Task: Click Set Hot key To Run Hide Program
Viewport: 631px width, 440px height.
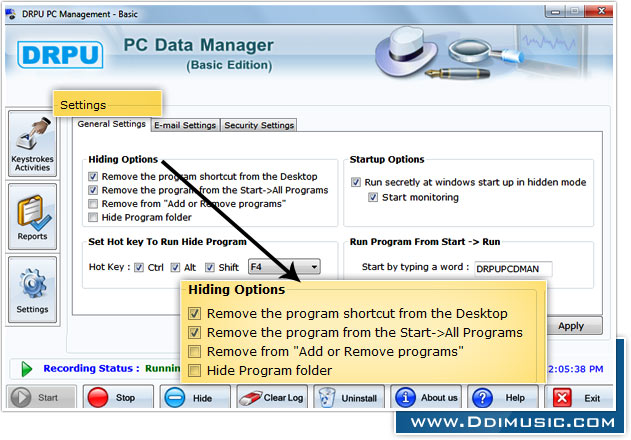Action: pyautogui.click(x=167, y=242)
